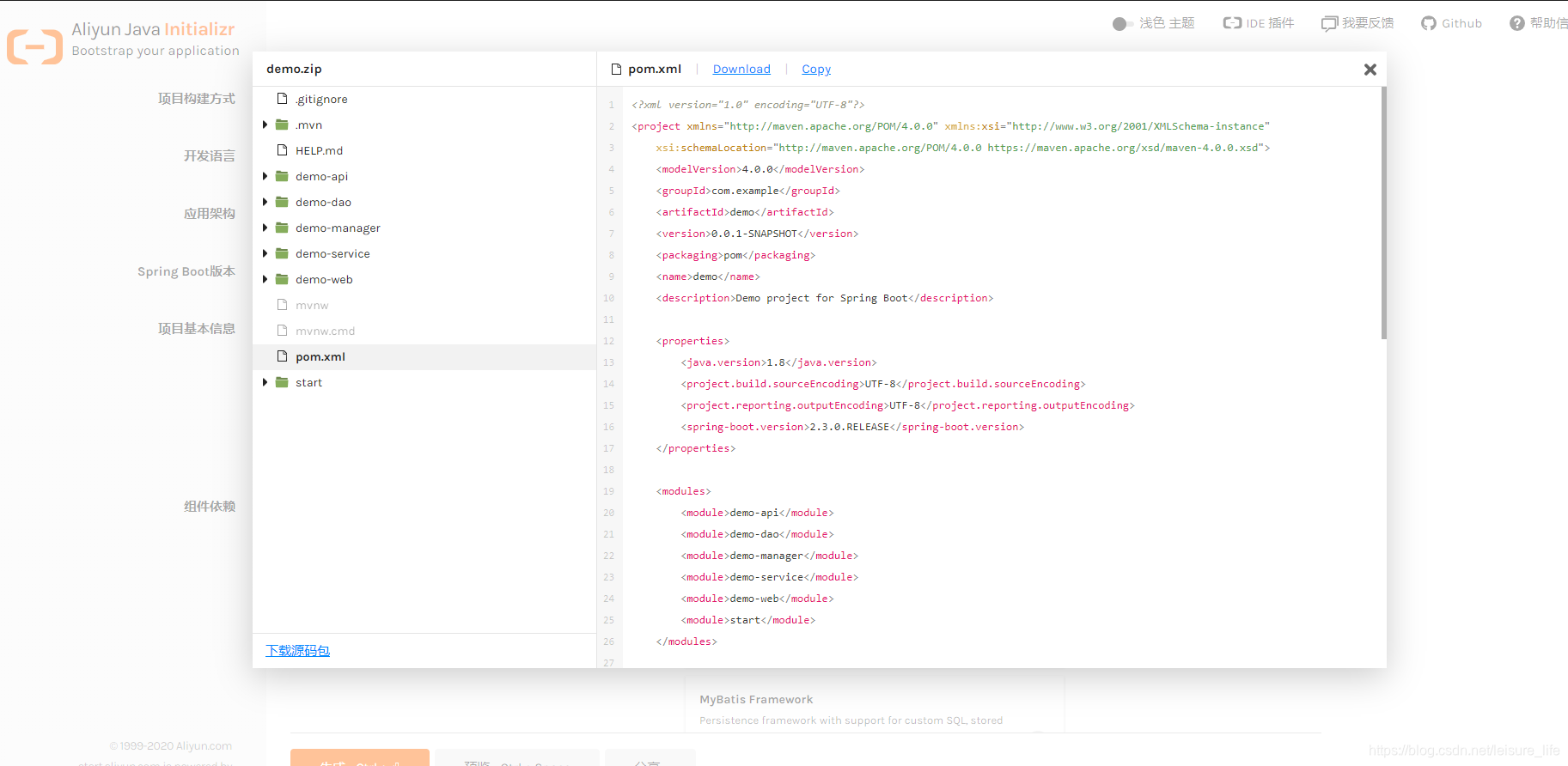Viewport: 1568px width, 766px height.
Task: Click the 下载源码包 download source link
Action: [297, 651]
